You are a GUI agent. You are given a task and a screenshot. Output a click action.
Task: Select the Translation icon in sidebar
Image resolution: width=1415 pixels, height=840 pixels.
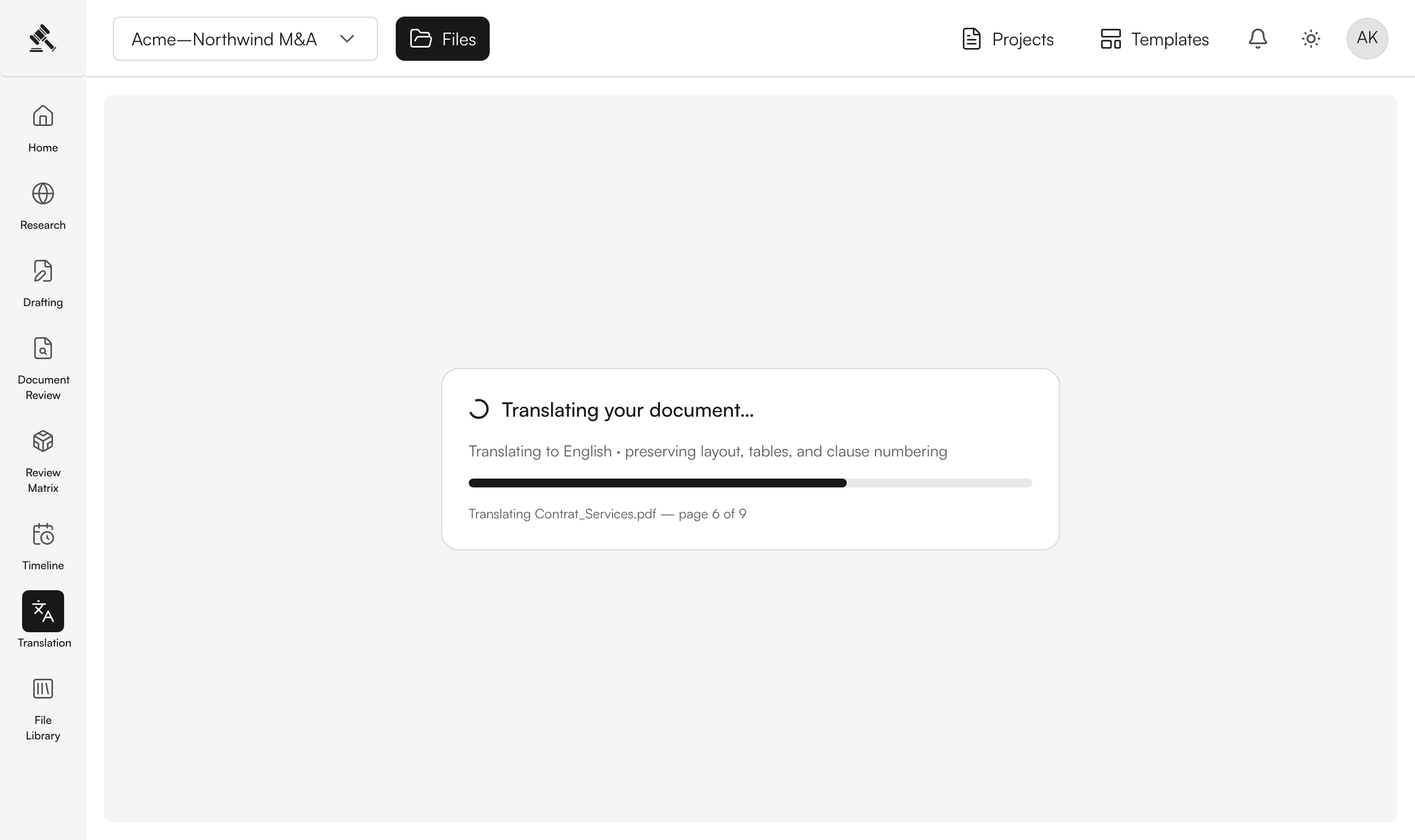(x=43, y=611)
